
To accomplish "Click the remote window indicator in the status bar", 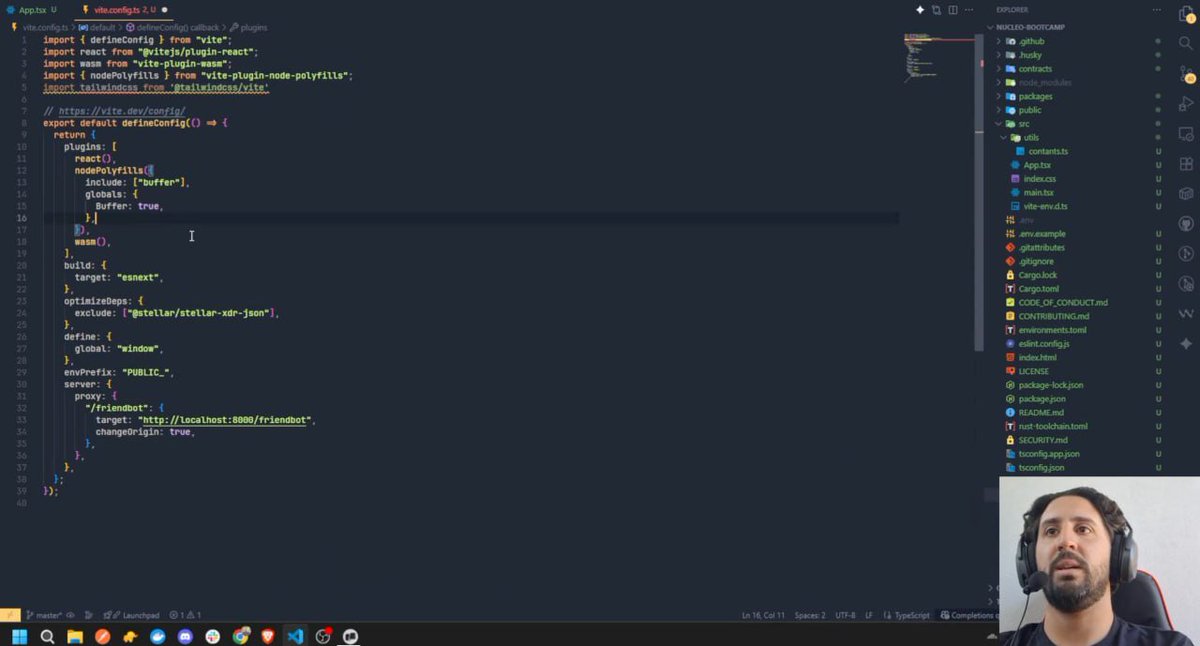I will click(10, 615).
